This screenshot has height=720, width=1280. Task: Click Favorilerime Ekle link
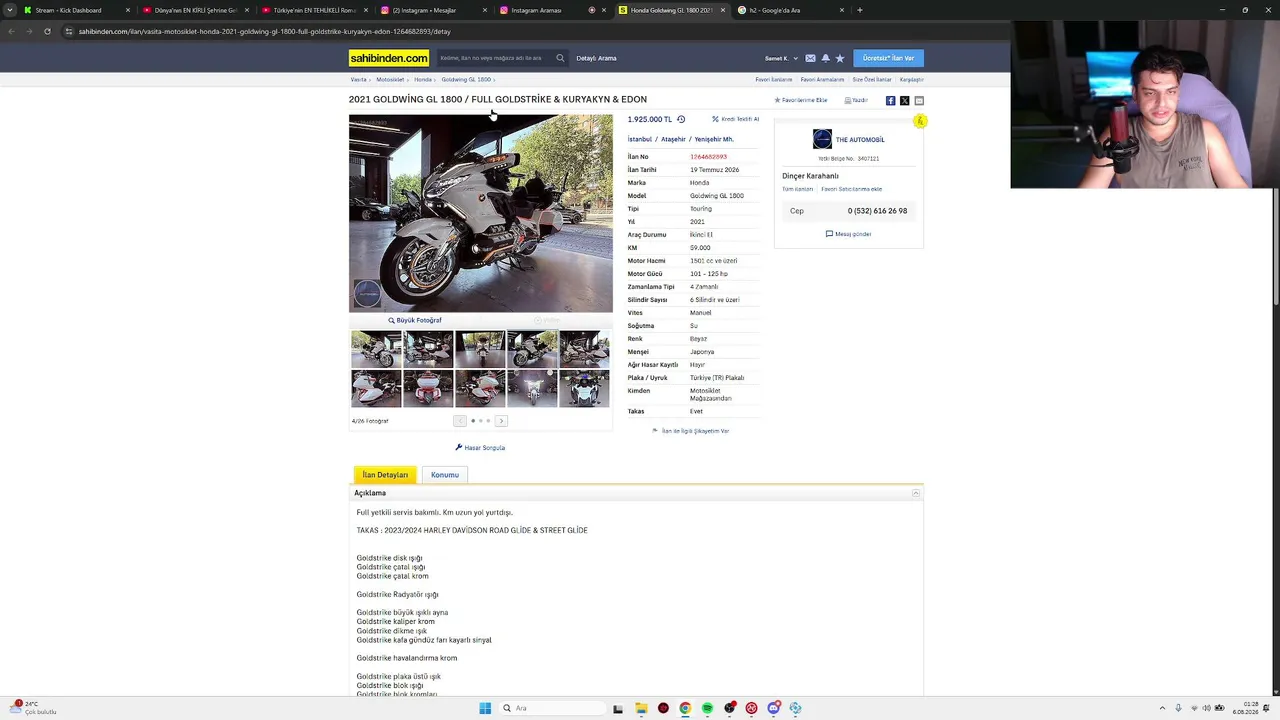pos(801,100)
